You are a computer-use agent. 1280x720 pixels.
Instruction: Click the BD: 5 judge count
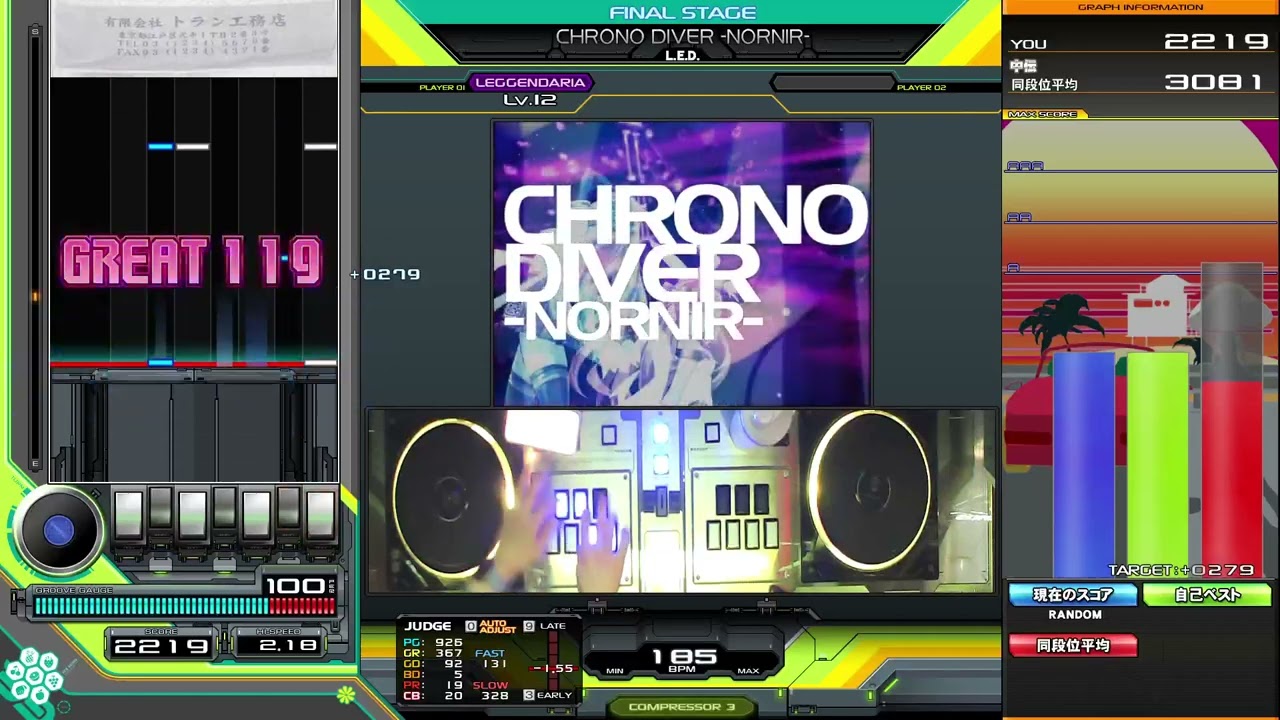tap(433, 674)
